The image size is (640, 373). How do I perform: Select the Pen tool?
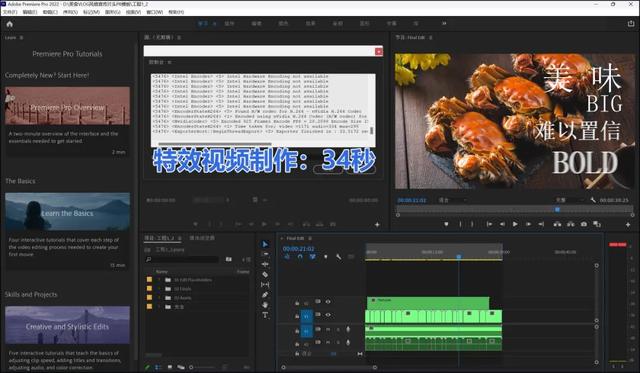pos(265,295)
